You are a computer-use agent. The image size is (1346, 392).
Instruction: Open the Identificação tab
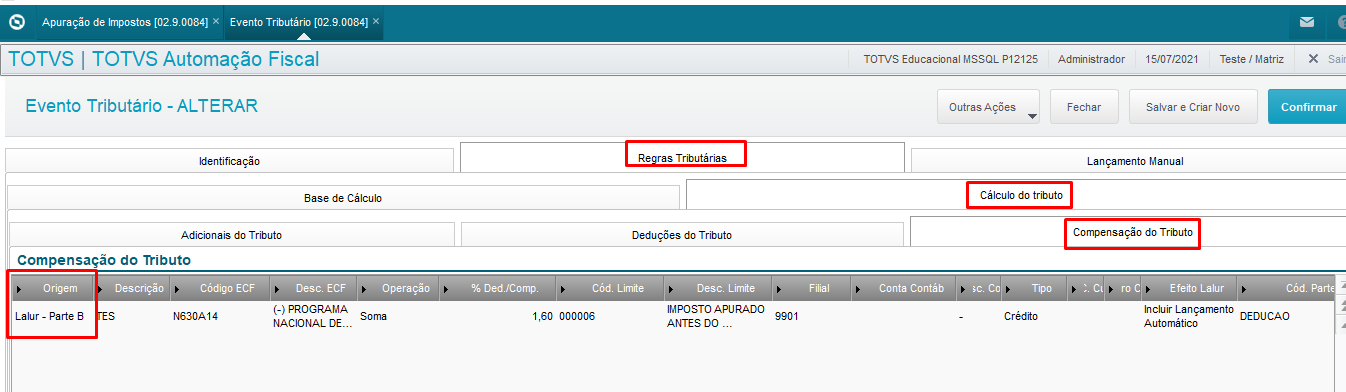(x=229, y=160)
